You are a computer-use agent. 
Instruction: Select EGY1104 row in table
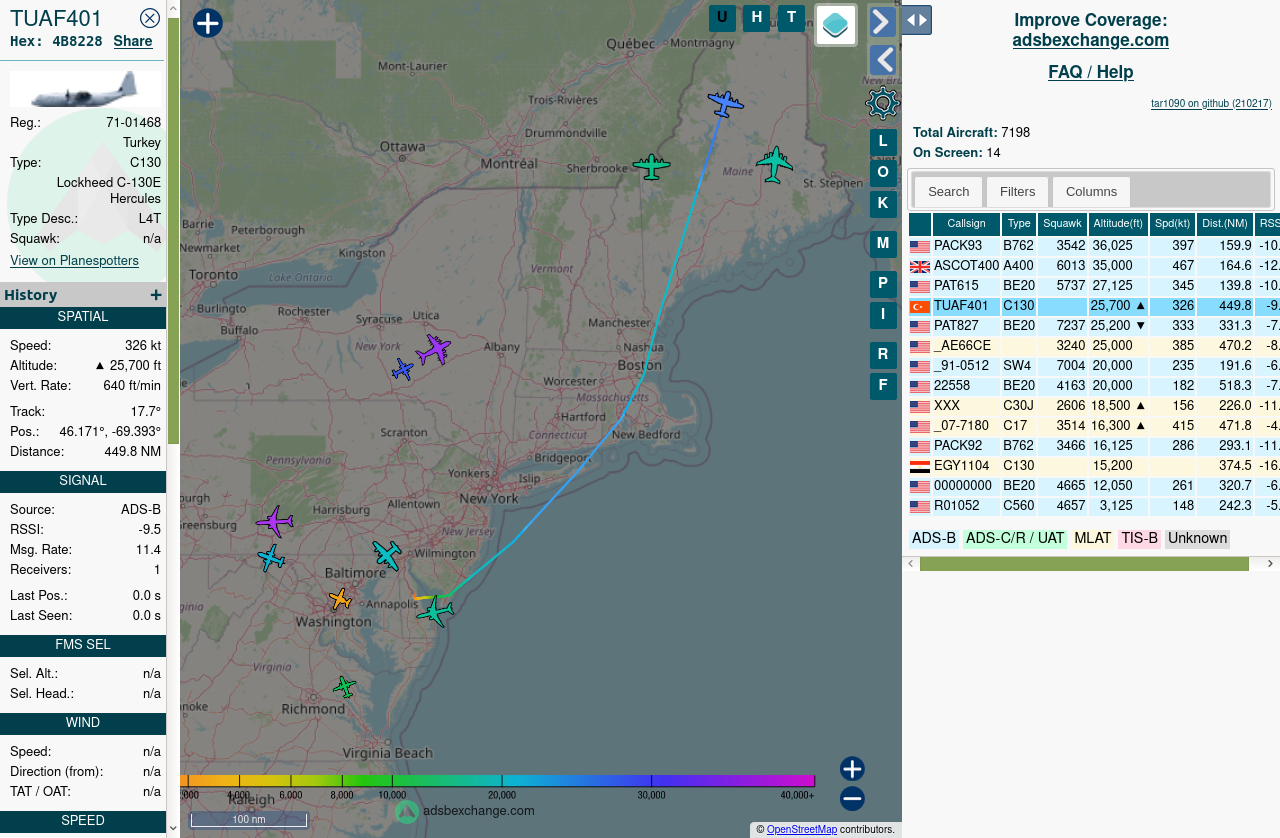point(1094,466)
